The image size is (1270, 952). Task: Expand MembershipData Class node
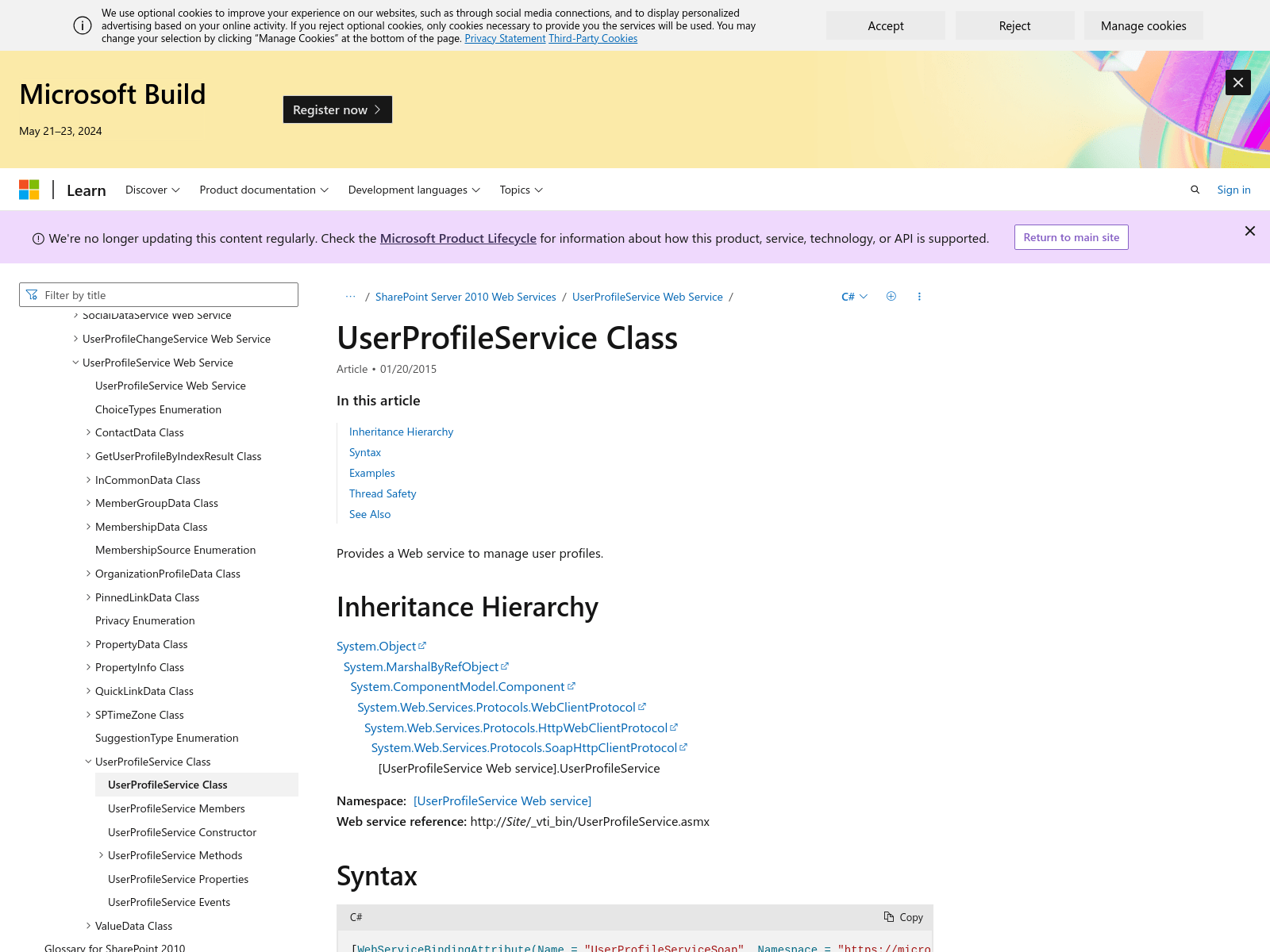coord(88,527)
